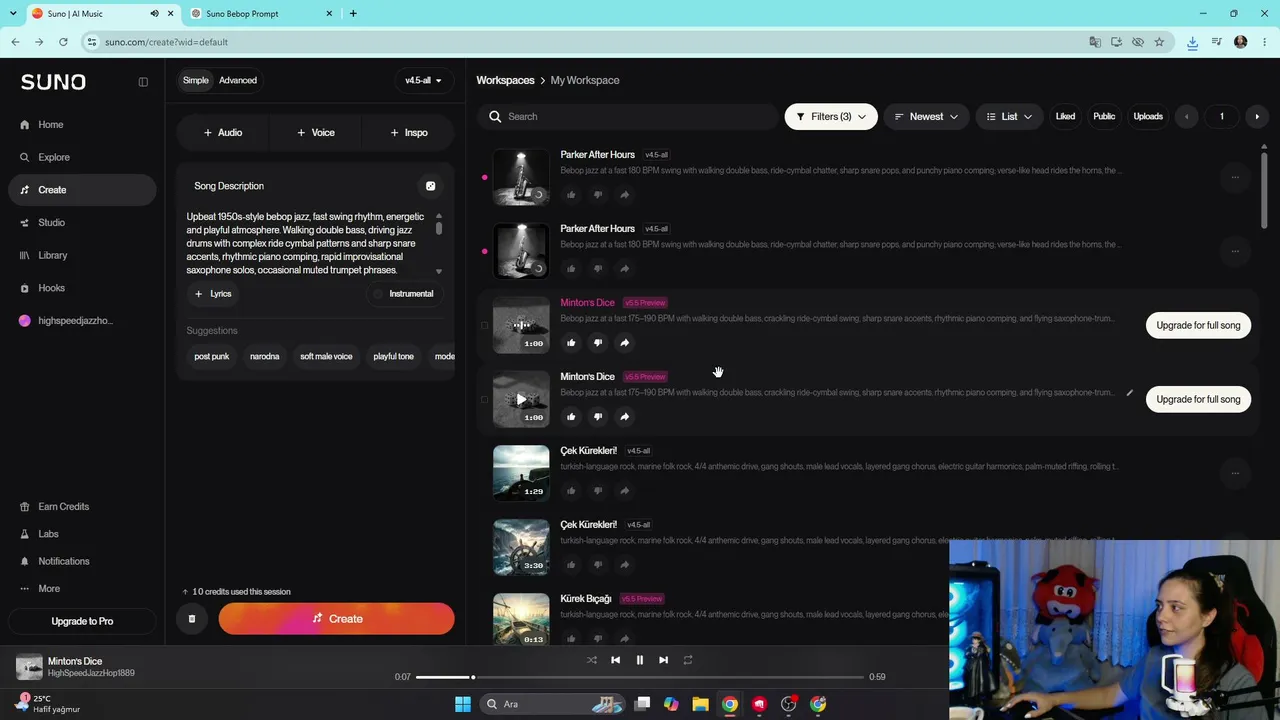Open the Chrome tab search dropdown
The image size is (1280, 720).
click(x=13, y=14)
